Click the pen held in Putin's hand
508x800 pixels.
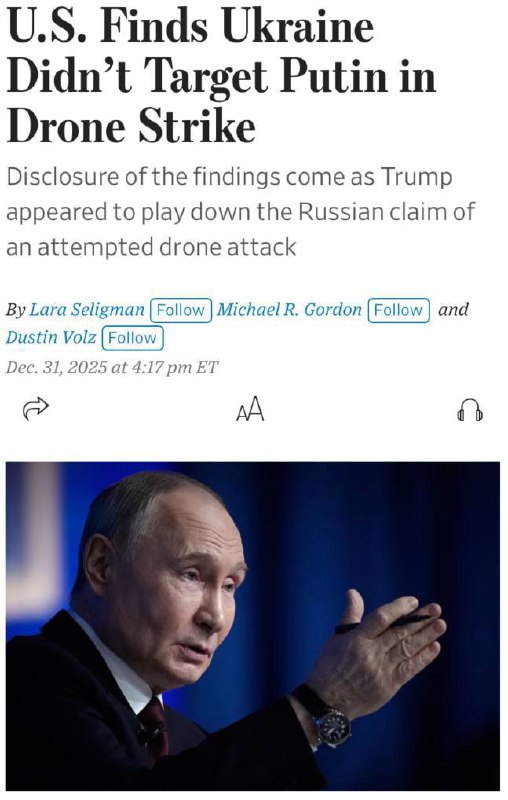(382, 623)
